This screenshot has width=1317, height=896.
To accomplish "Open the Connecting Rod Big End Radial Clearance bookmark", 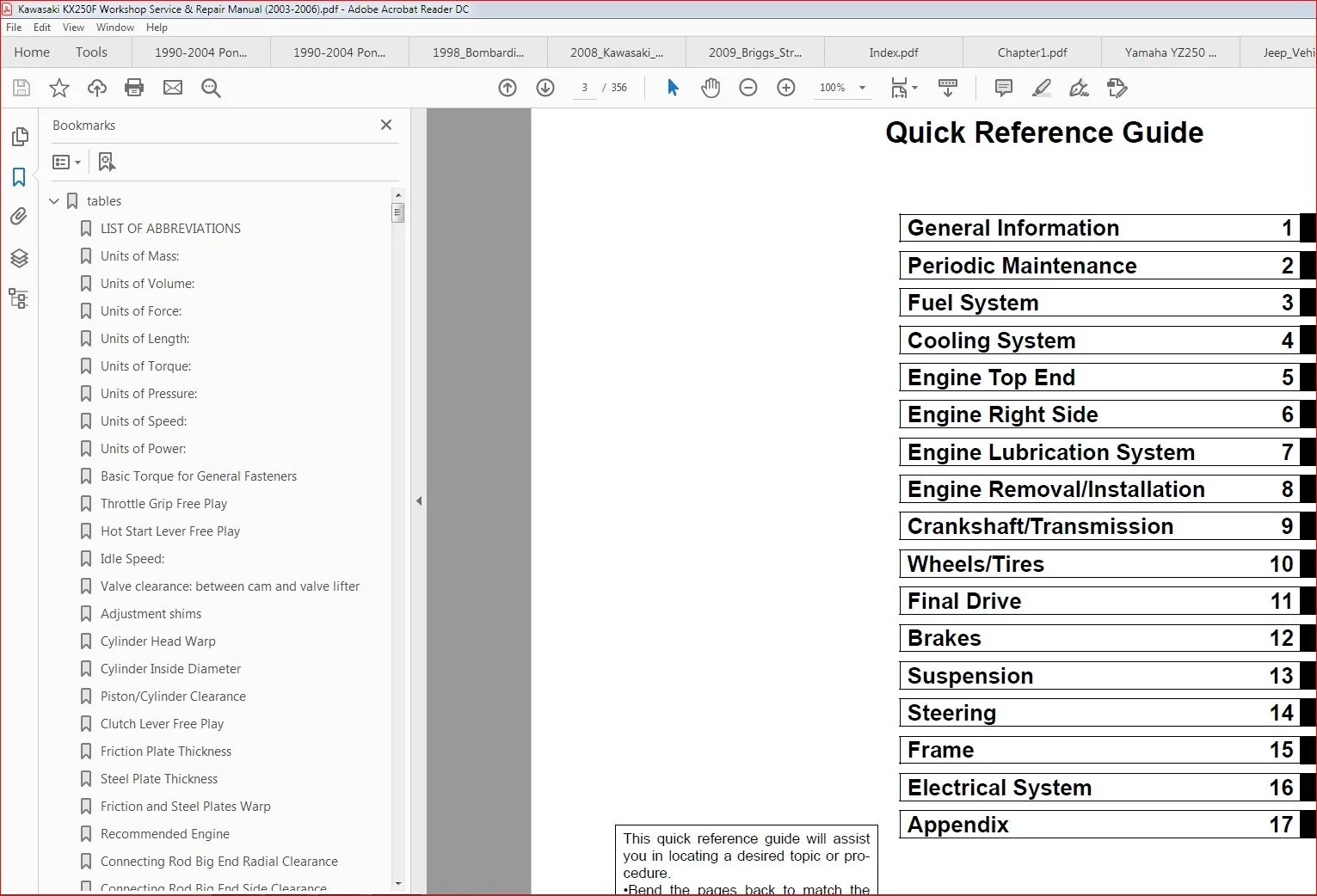I will (x=219, y=862).
